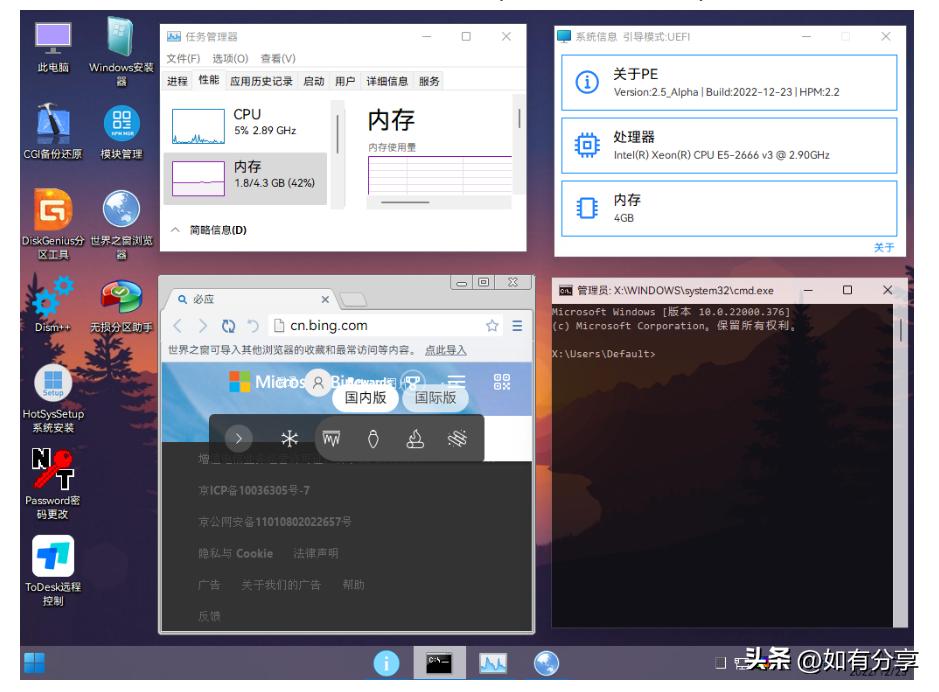Click the browser forward arrow
The width and height of the screenshot is (939, 692).
[202, 326]
